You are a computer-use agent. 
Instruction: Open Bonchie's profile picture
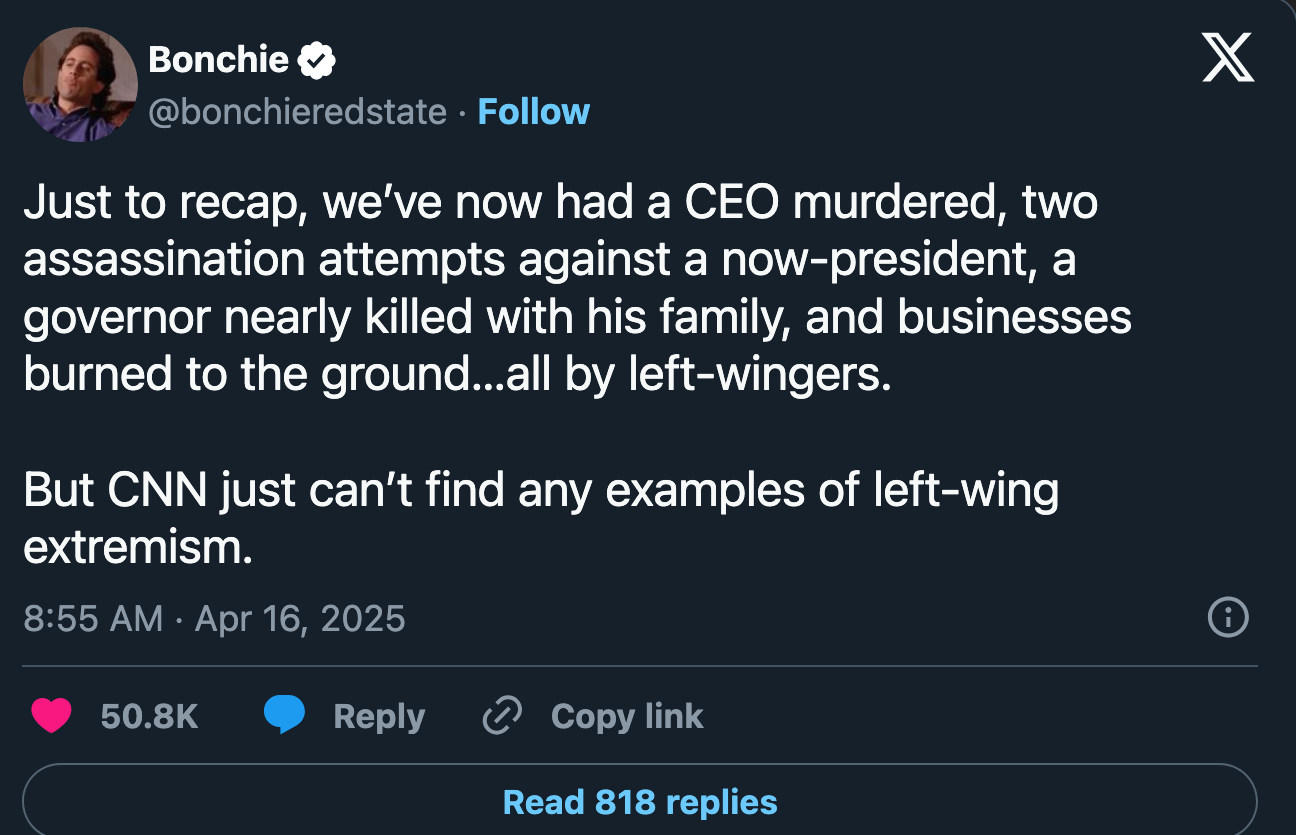80,84
